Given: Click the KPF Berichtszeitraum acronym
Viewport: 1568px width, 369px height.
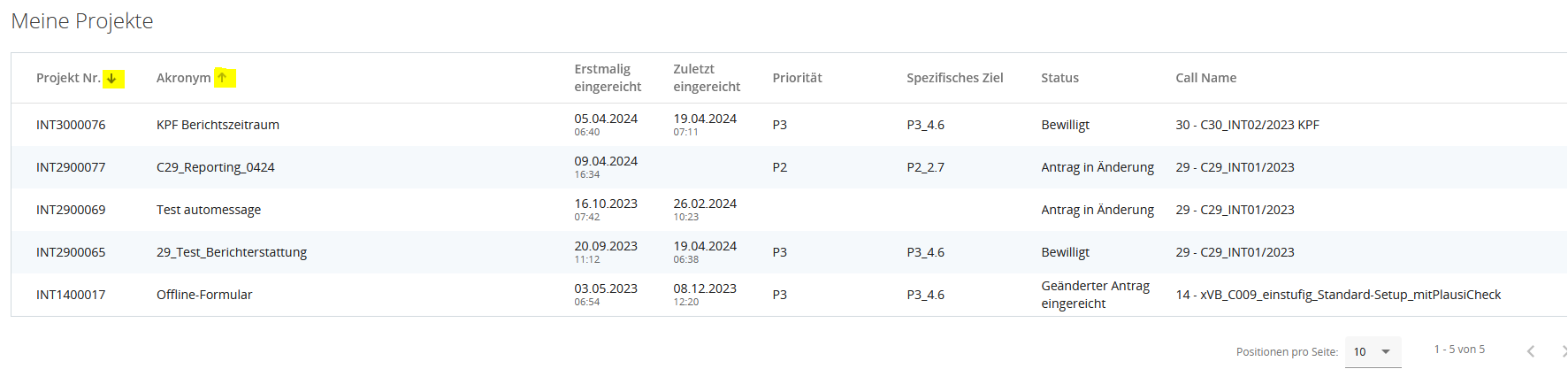Looking at the screenshot, I should (218, 125).
